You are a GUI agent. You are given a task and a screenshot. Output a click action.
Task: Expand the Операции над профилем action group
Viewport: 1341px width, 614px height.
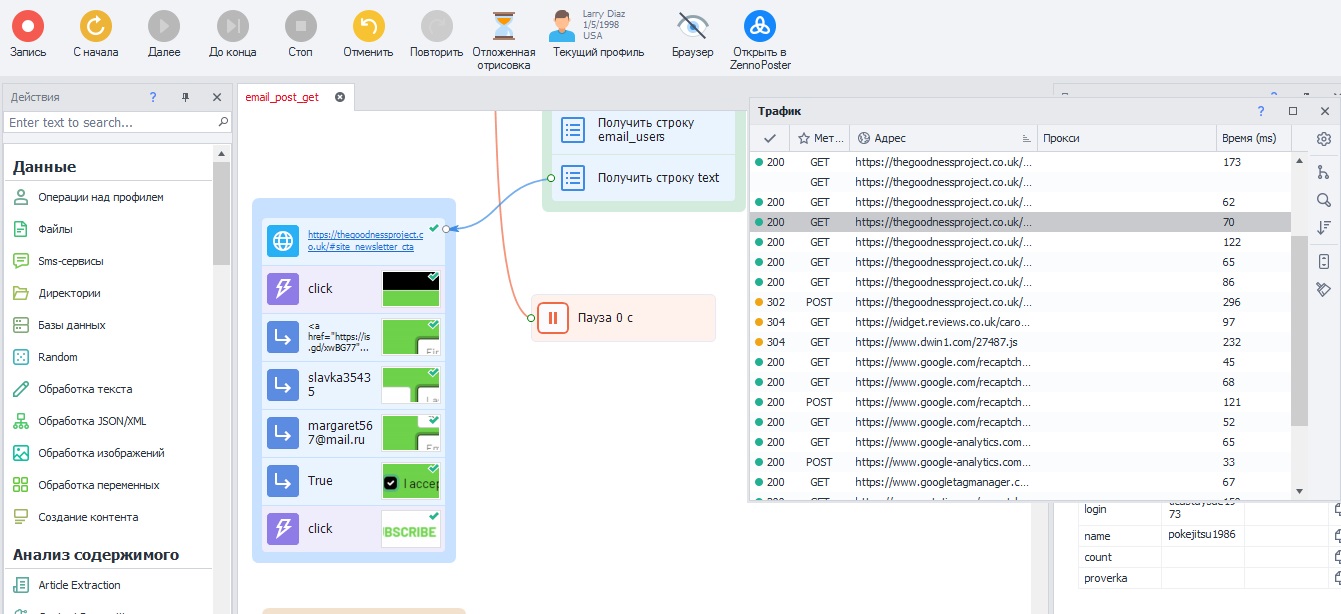pos(100,197)
